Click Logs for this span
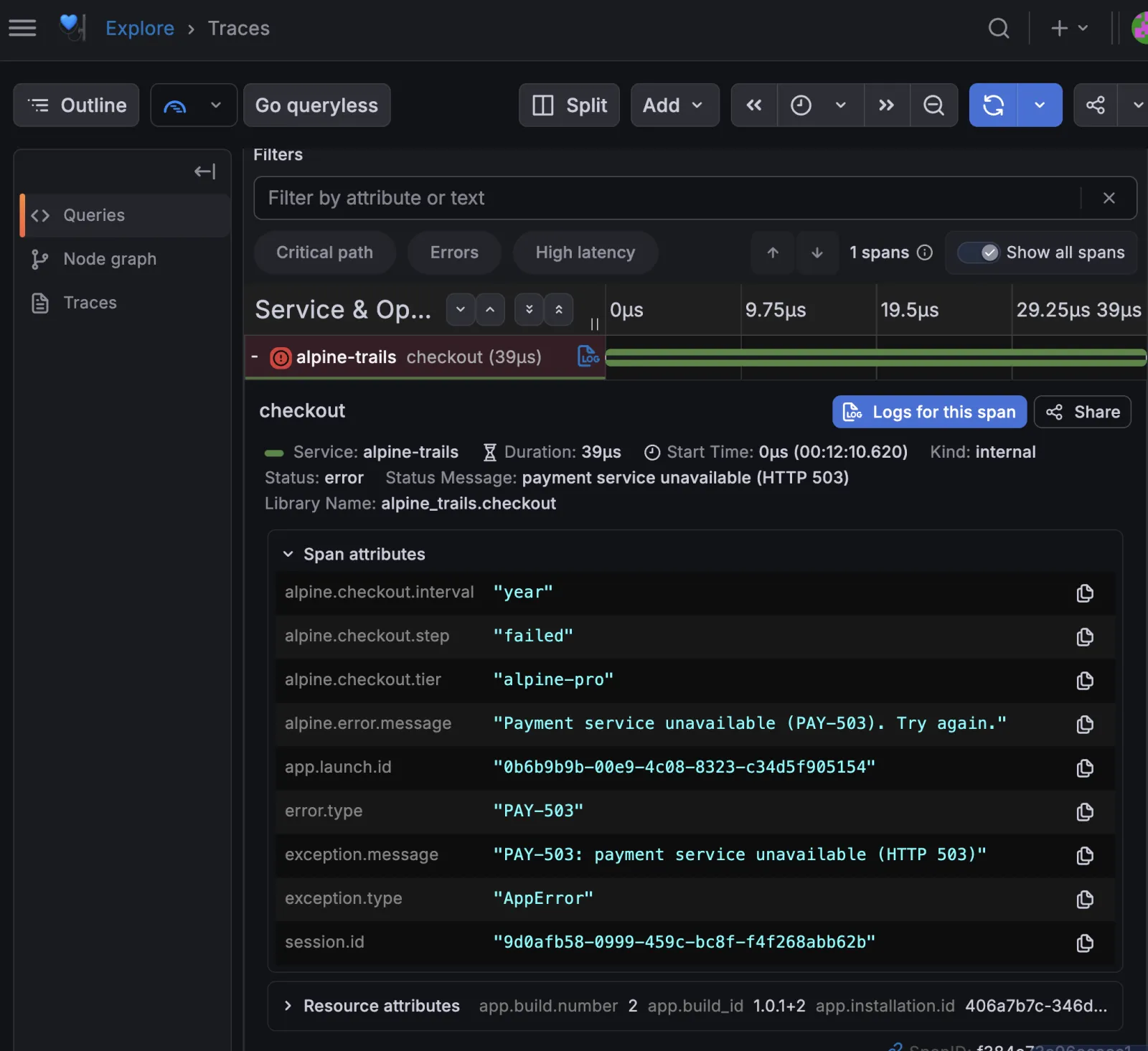1148x1051 pixels. (929, 412)
